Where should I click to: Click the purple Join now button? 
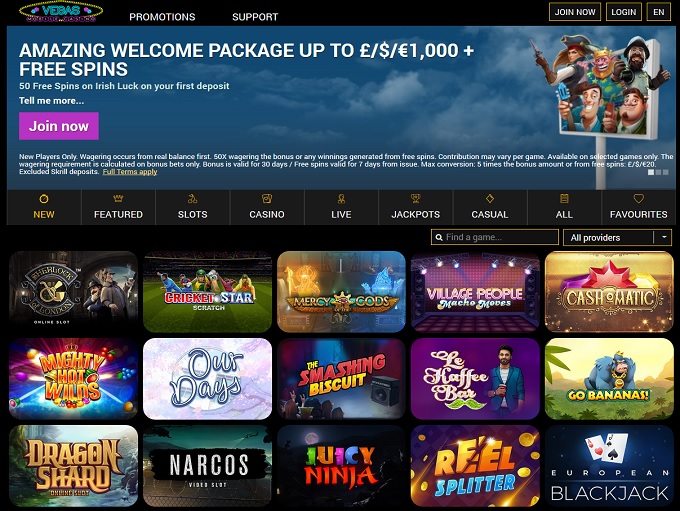(x=59, y=126)
